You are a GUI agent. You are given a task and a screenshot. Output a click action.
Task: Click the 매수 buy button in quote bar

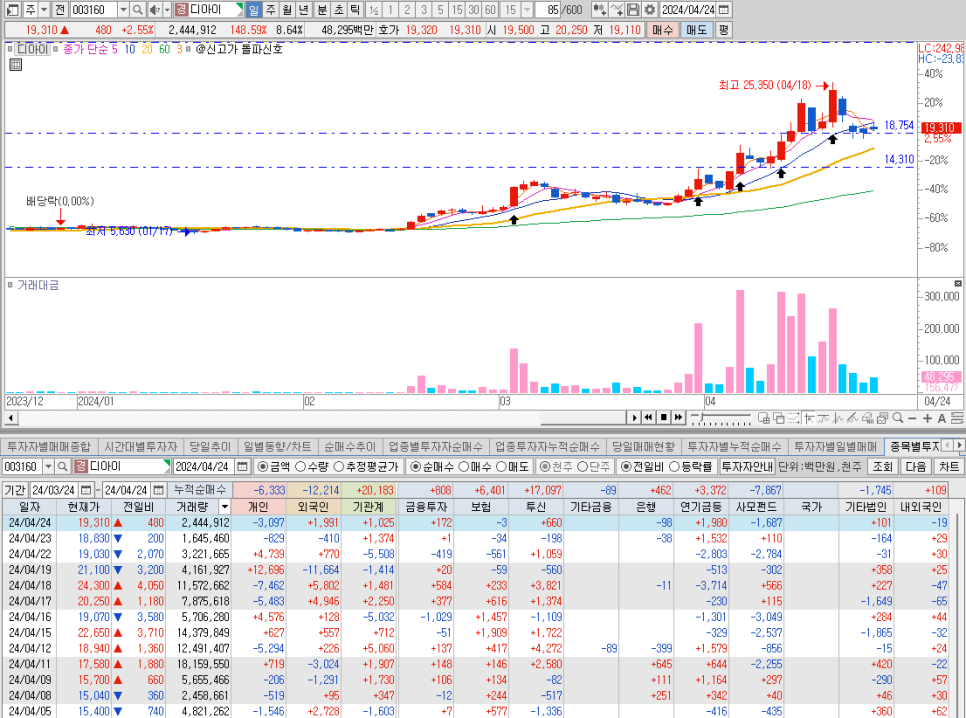click(662, 30)
